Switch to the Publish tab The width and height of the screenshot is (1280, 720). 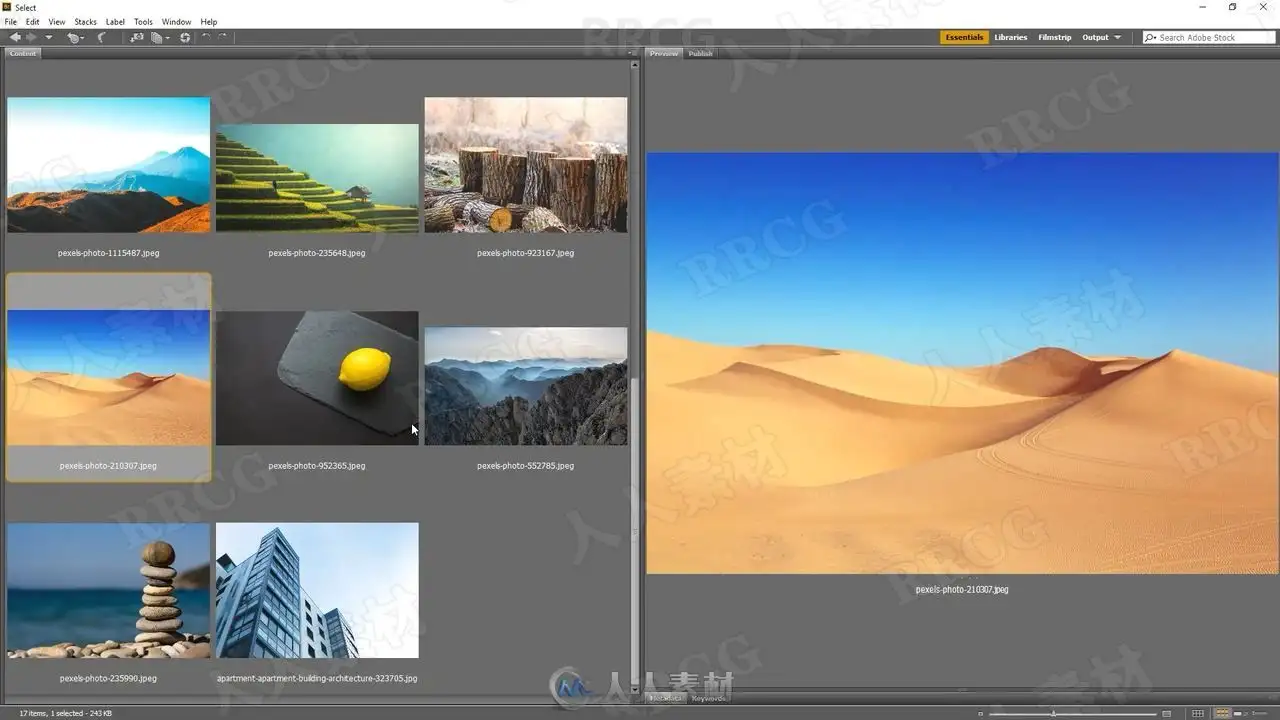[x=700, y=53]
